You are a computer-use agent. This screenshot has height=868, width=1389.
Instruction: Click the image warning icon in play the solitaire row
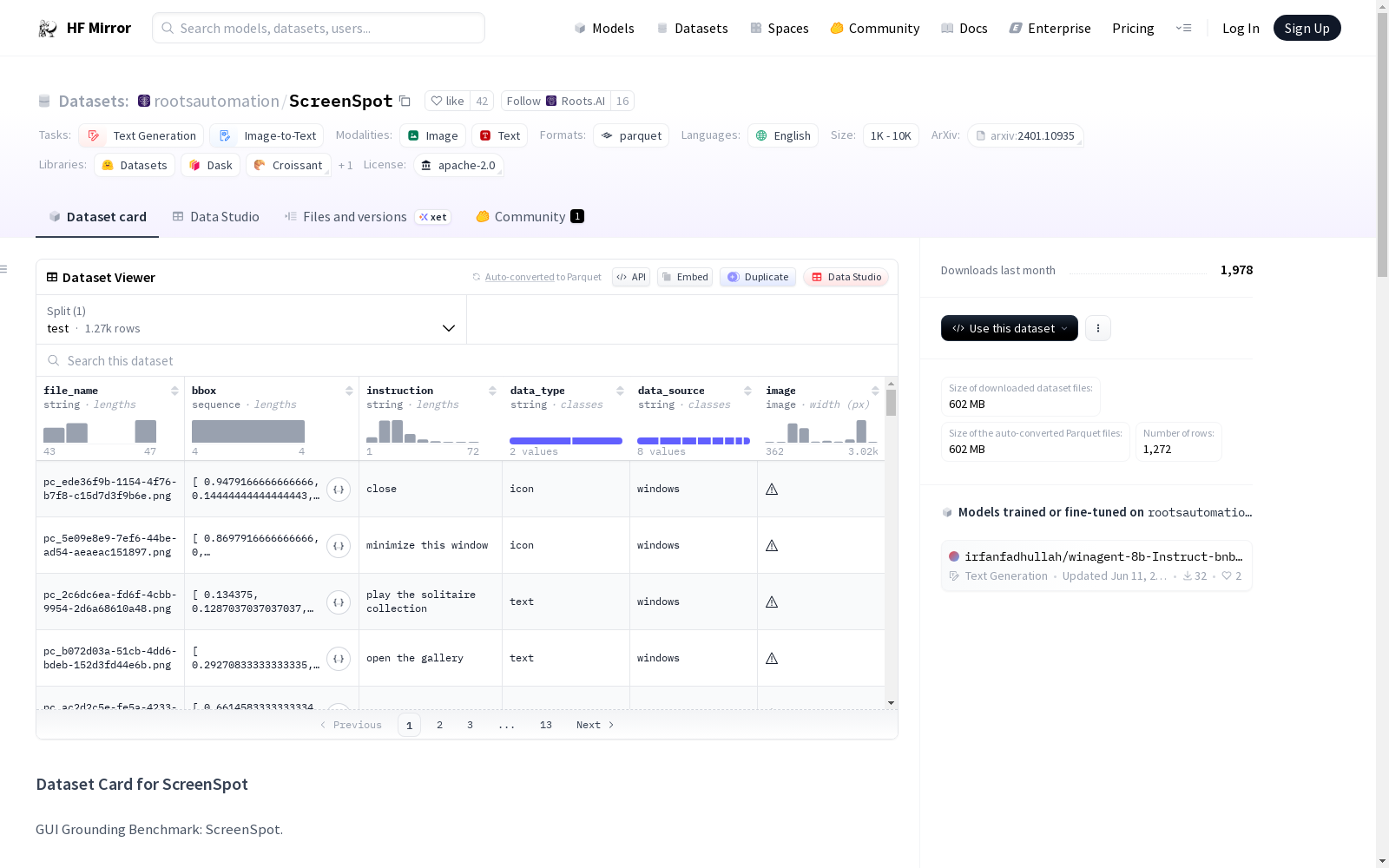772,602
